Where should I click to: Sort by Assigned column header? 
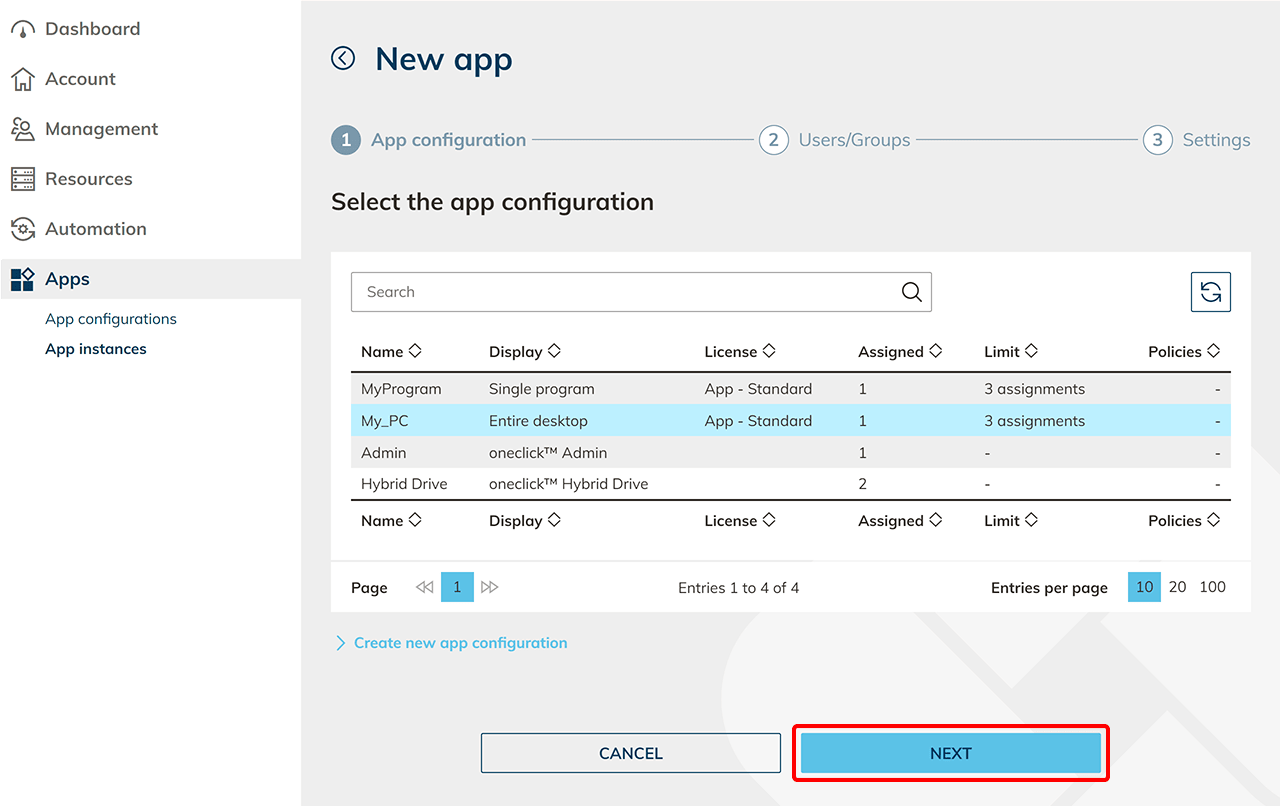(900, 352)
